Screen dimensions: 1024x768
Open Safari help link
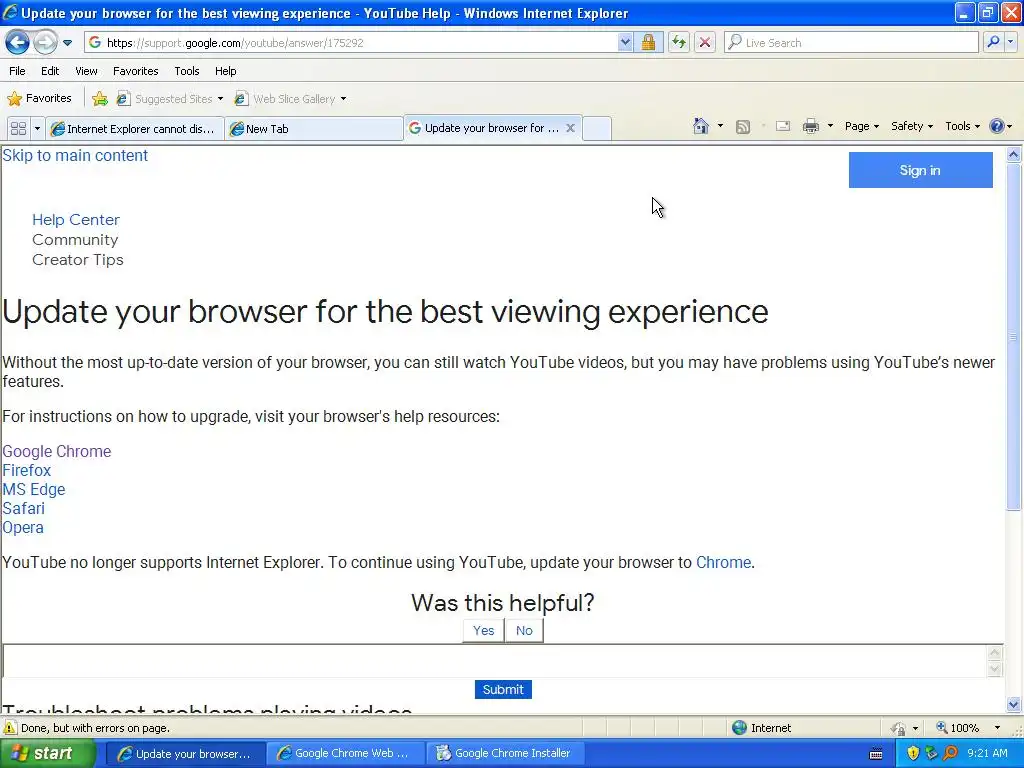tap(24, 508)
